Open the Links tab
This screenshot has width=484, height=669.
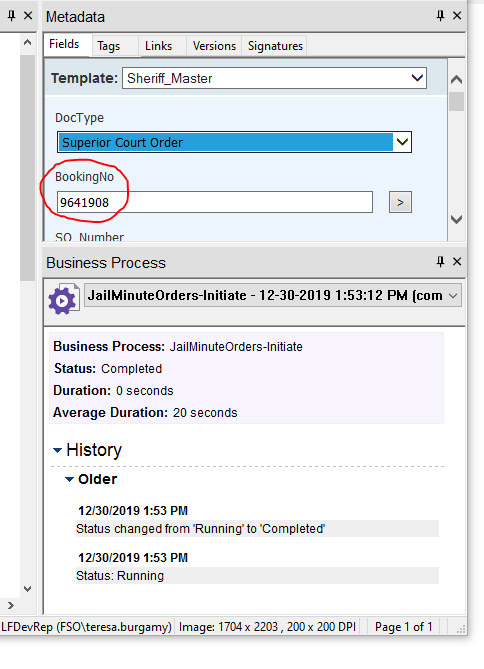tap(158, 46)
